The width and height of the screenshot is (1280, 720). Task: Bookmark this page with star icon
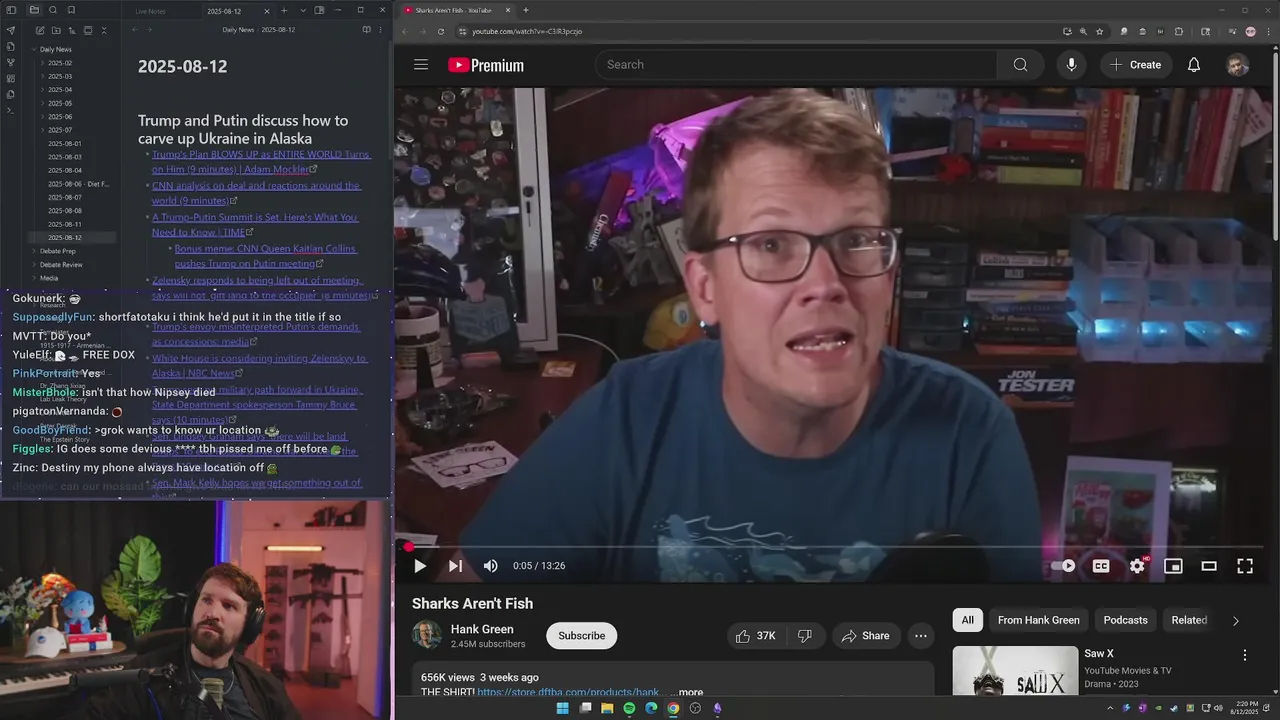(x=1100, y=31)
